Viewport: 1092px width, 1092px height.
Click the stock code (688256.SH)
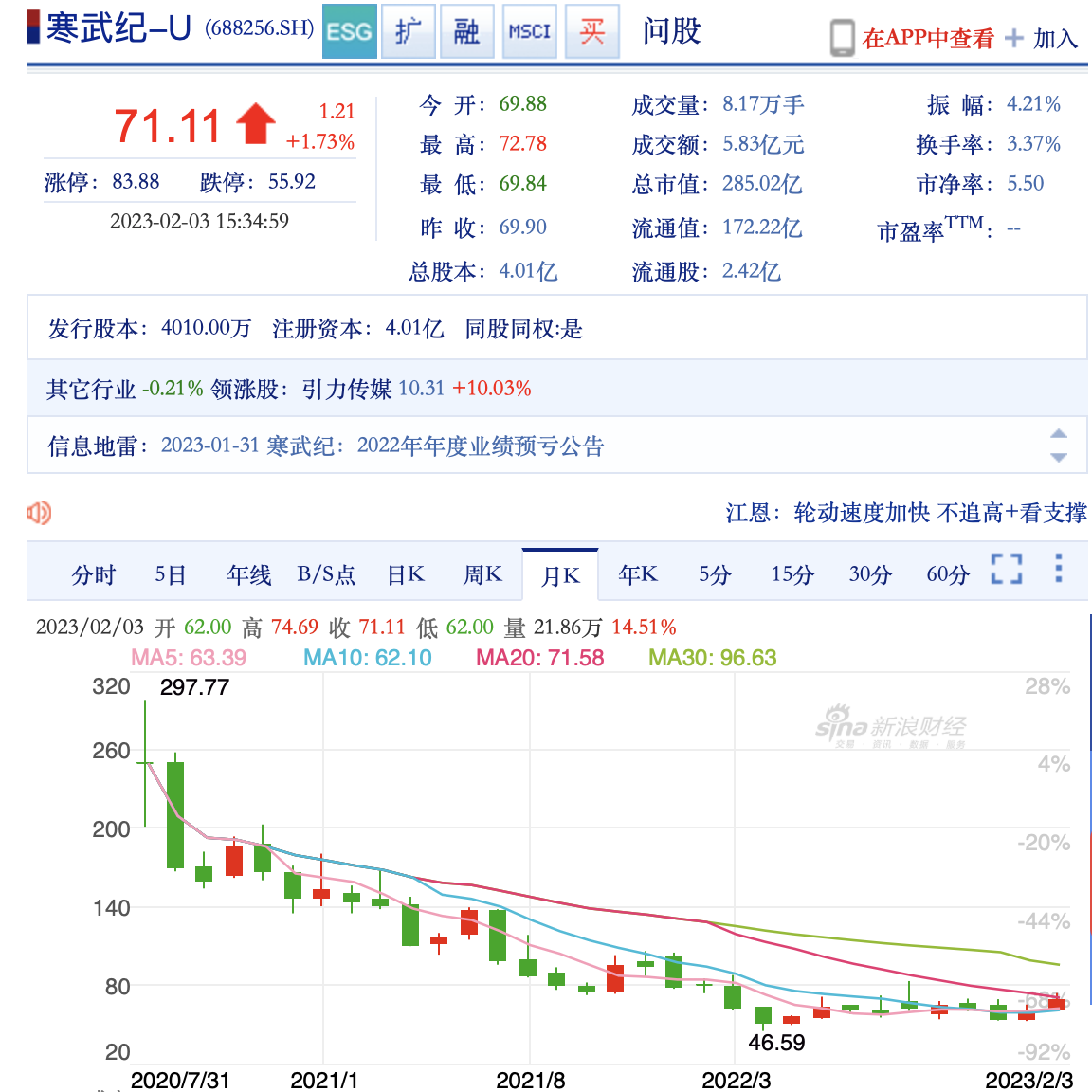[x=259, y=28]
